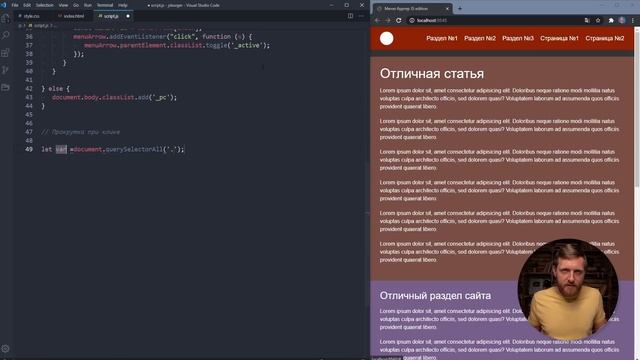Viewport: 640px width, 360px height.
Task: Switch to index.html editor tab
Action: click(x=73, y=16)
